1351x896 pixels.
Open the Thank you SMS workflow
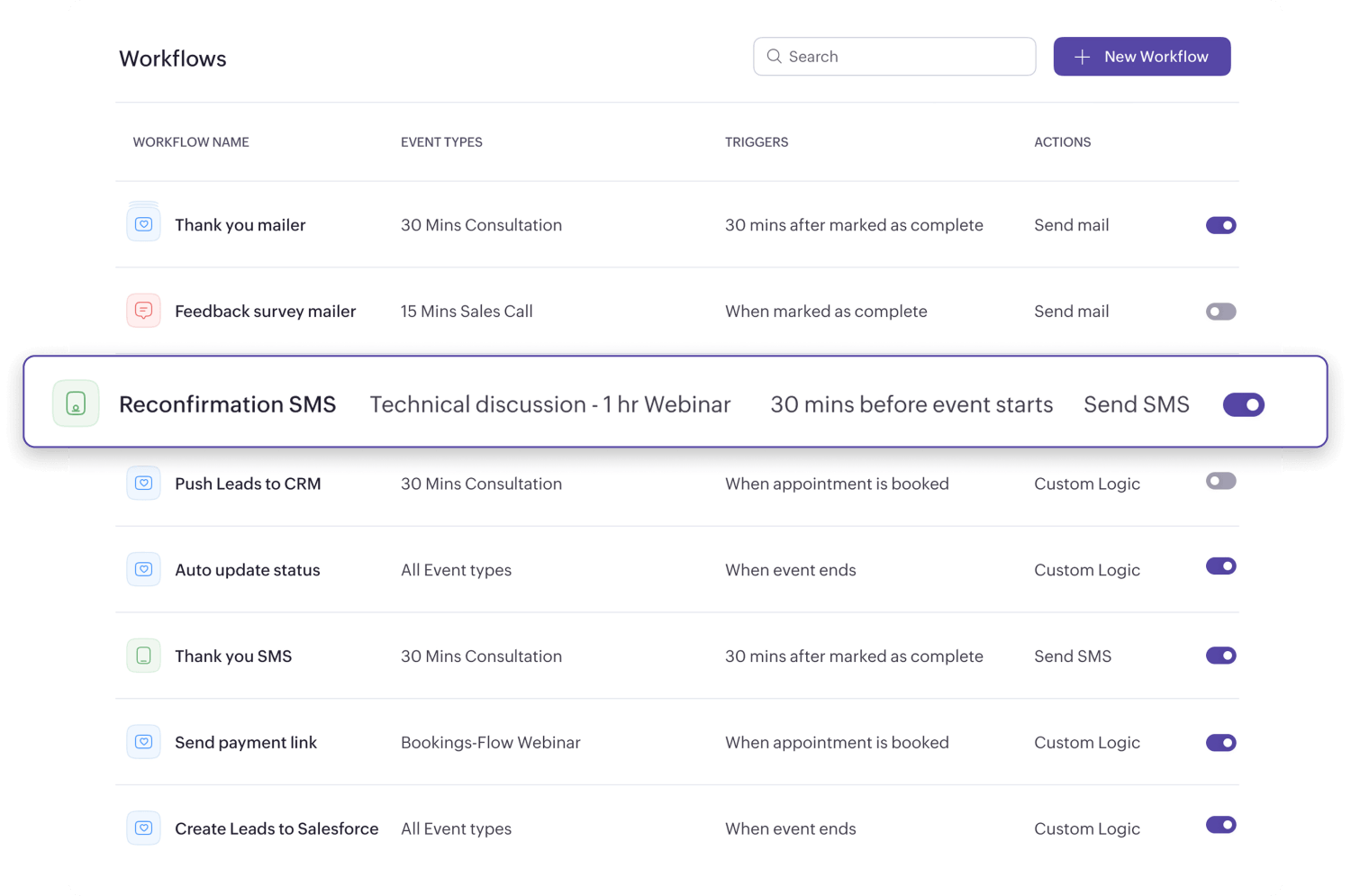tap(233, 656)
